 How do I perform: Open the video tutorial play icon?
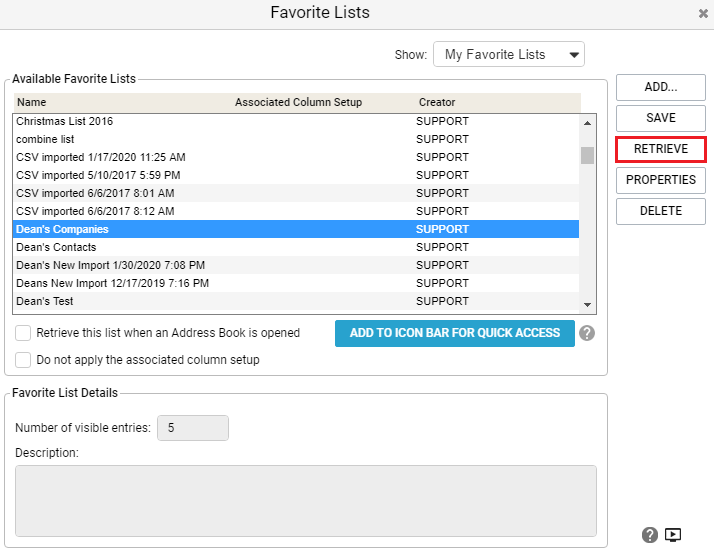(673, 535)
